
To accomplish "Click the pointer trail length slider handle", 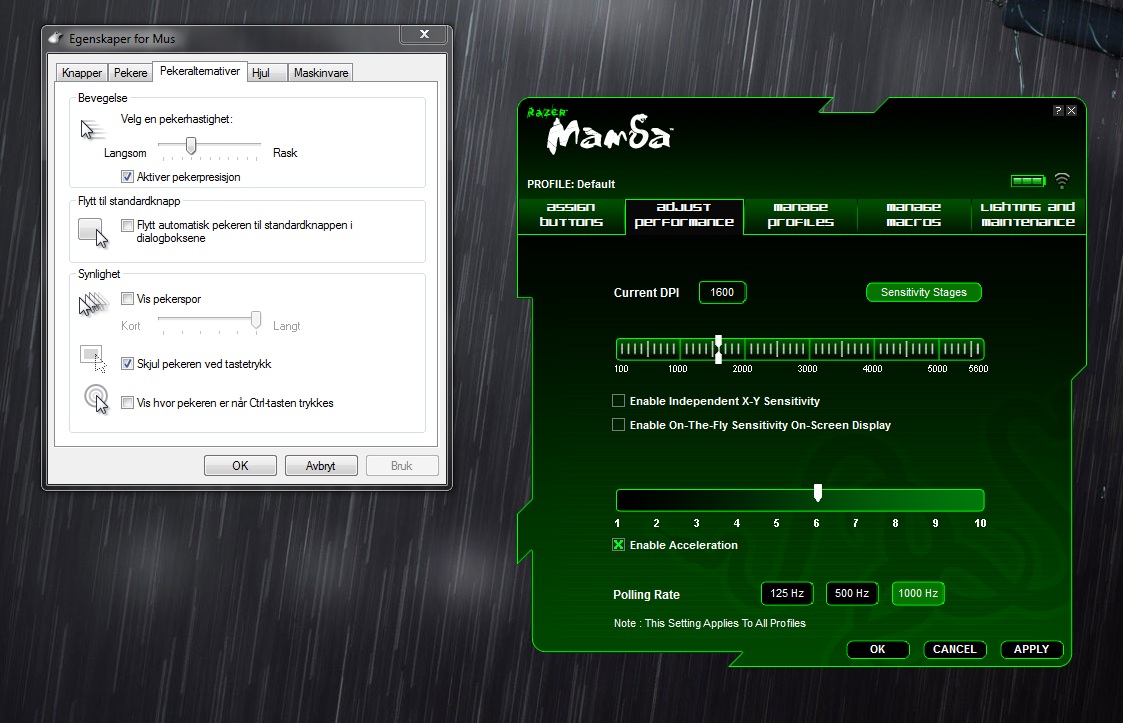I will [x=256, y=320].
